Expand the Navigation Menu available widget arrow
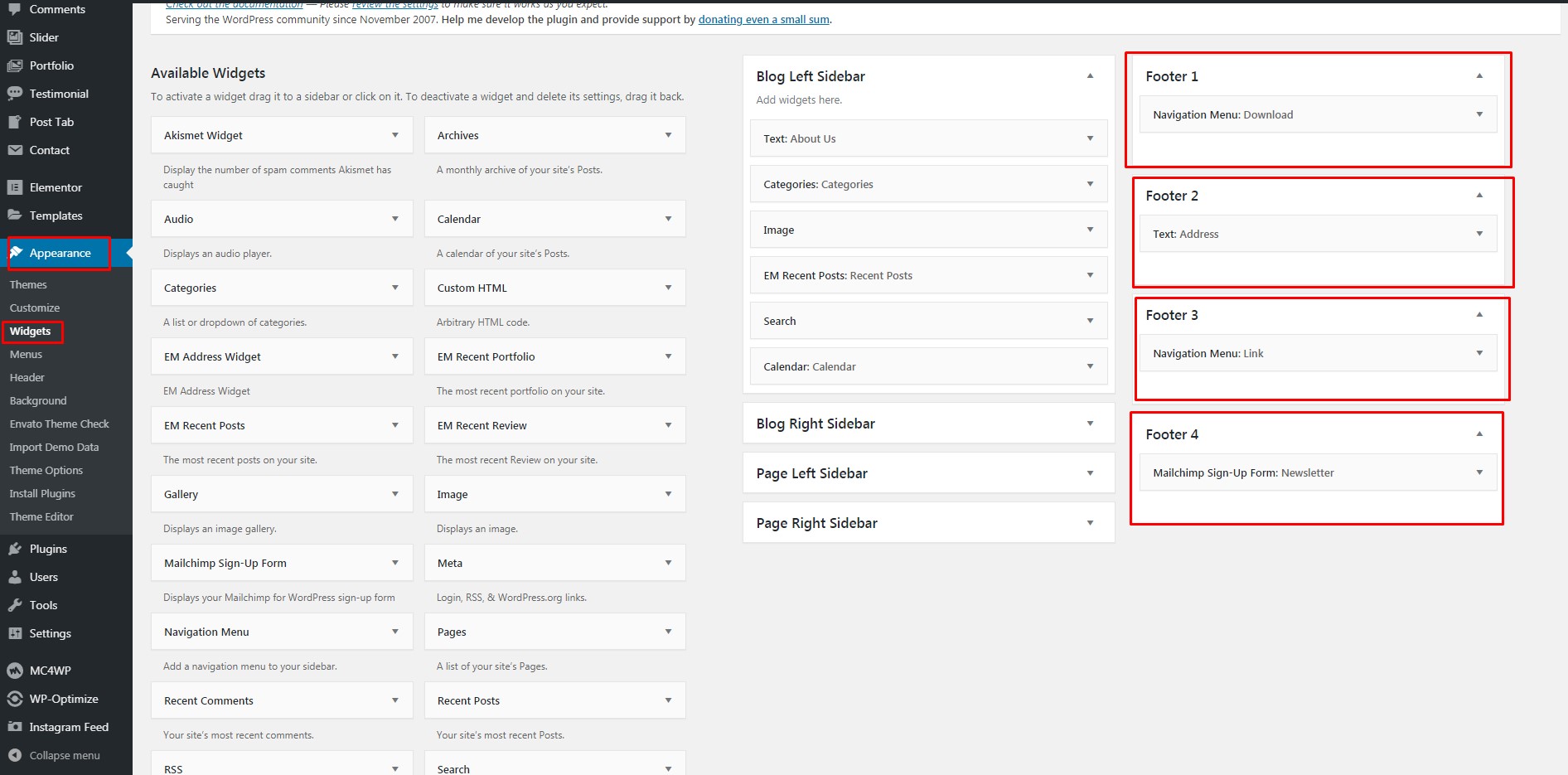Screen dimensions: 1568x775 coord(395,632)
